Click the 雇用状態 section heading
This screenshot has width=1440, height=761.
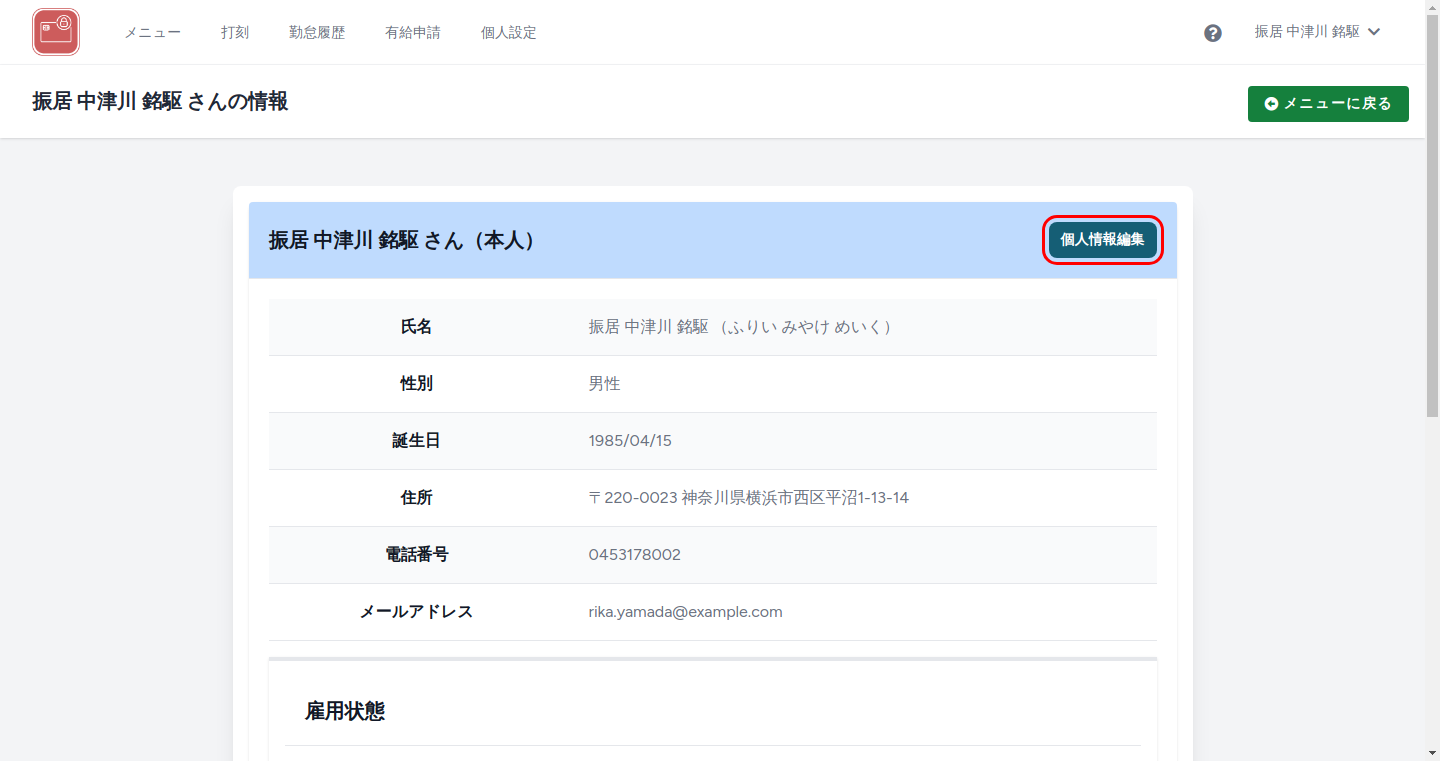[x=345, y=712]
